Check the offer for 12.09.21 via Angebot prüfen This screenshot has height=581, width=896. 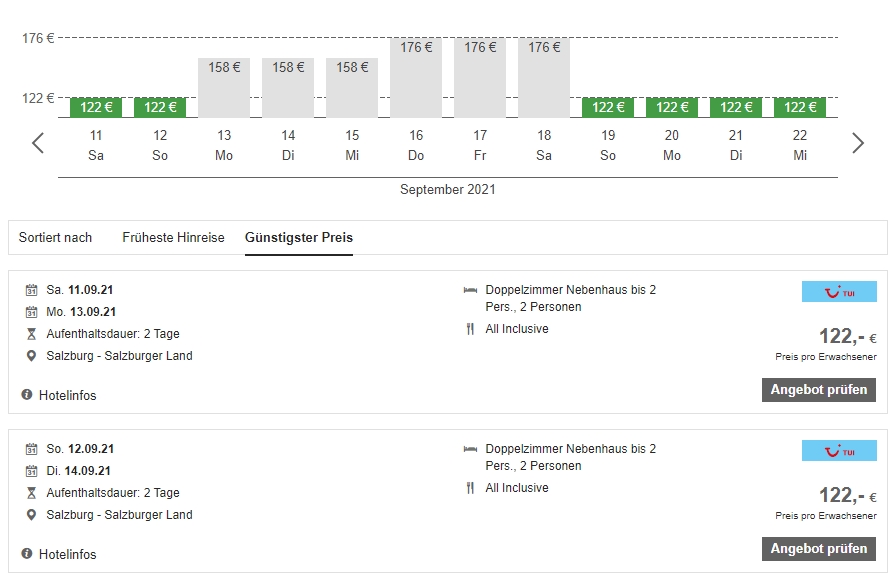click(818, 548)
